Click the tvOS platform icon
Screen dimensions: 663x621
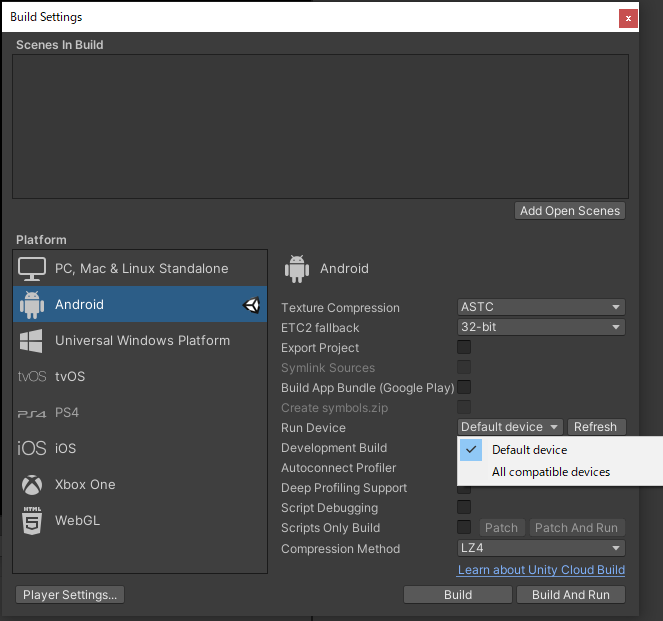(33, 377)
